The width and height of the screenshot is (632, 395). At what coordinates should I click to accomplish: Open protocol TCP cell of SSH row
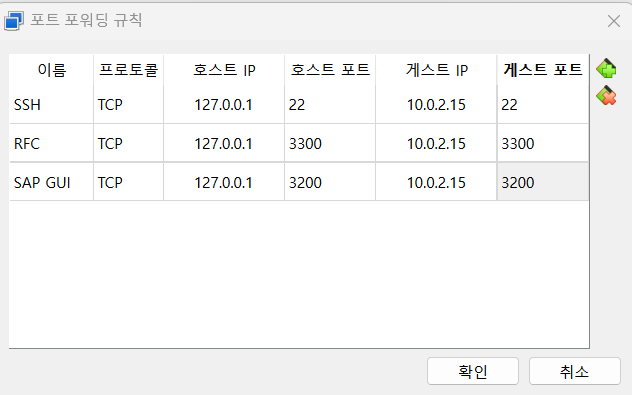click(x=129, y=104)
